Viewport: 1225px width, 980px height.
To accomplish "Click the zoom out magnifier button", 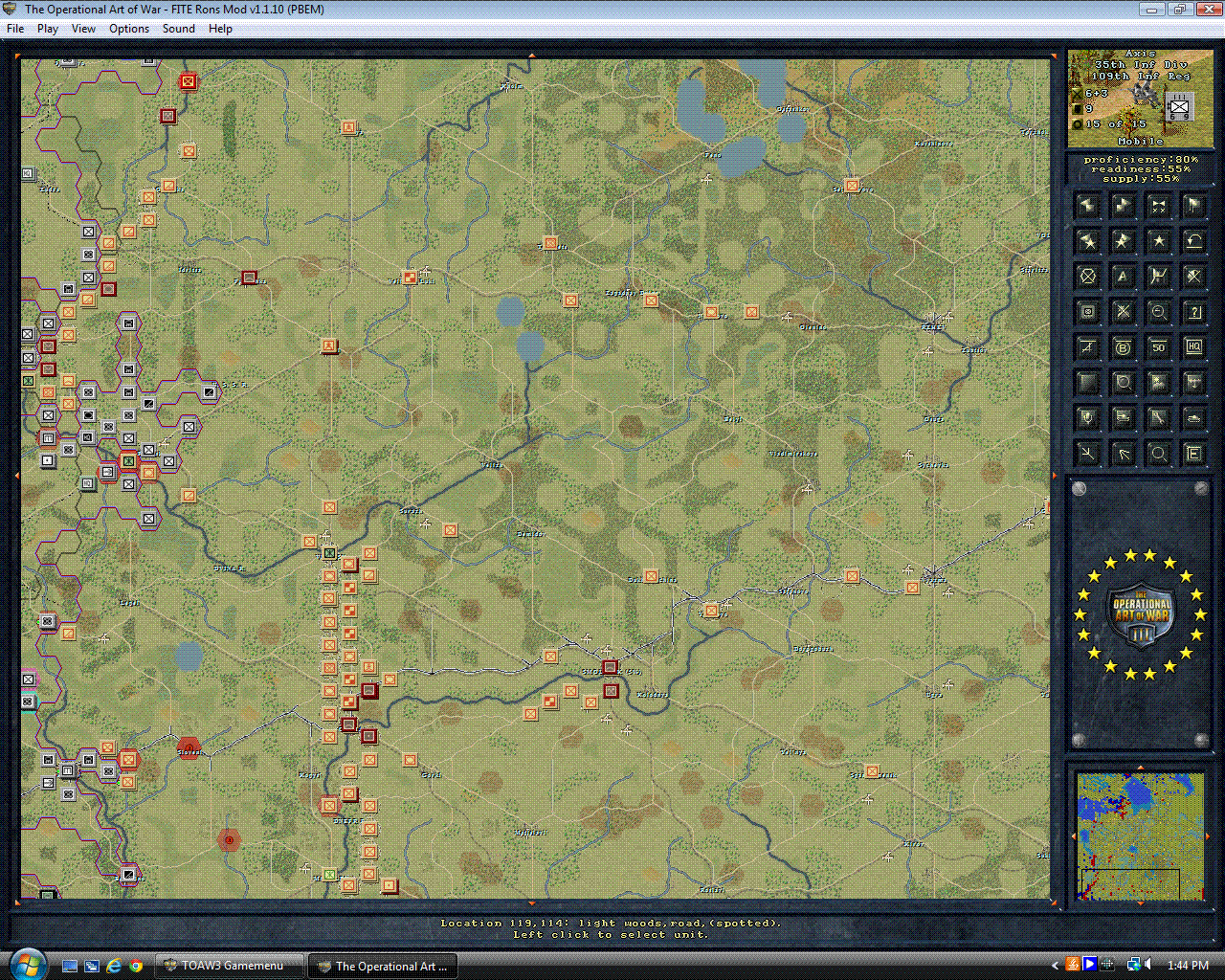I will (1158, 312).
